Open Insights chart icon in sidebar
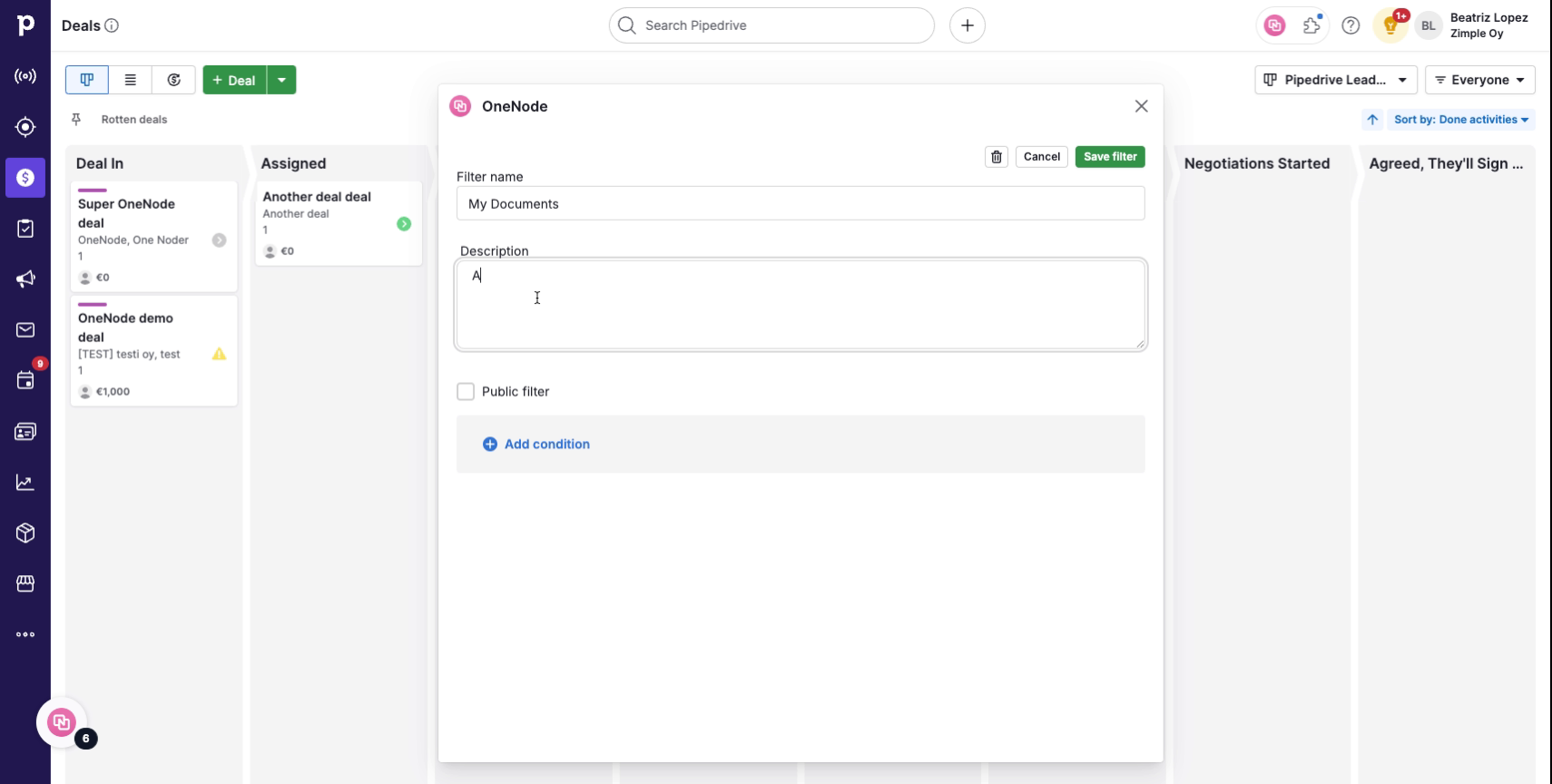This screenshot has height=784, width=1552. click(x=25, y=483)
